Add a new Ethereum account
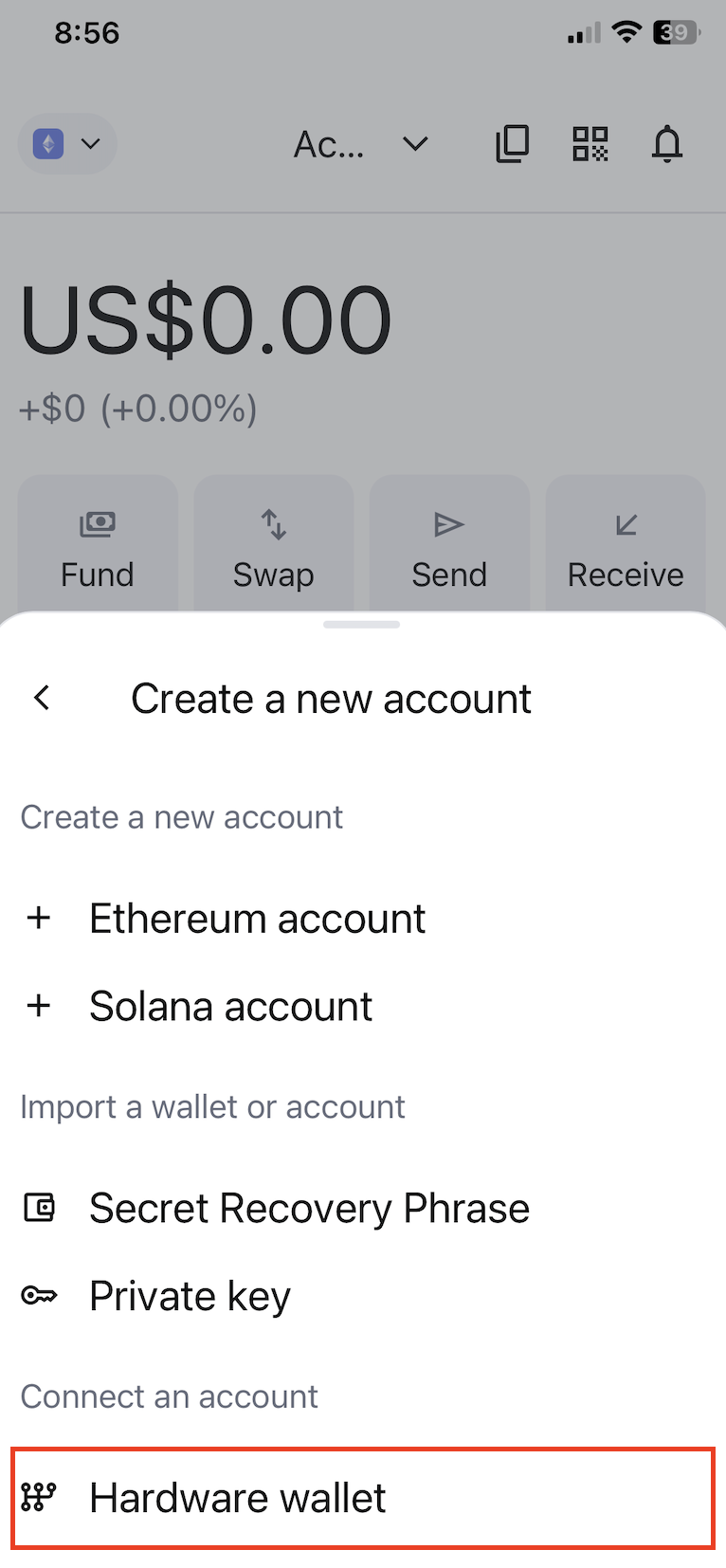The image size is (726, 1568). click(x=257, y=919)
